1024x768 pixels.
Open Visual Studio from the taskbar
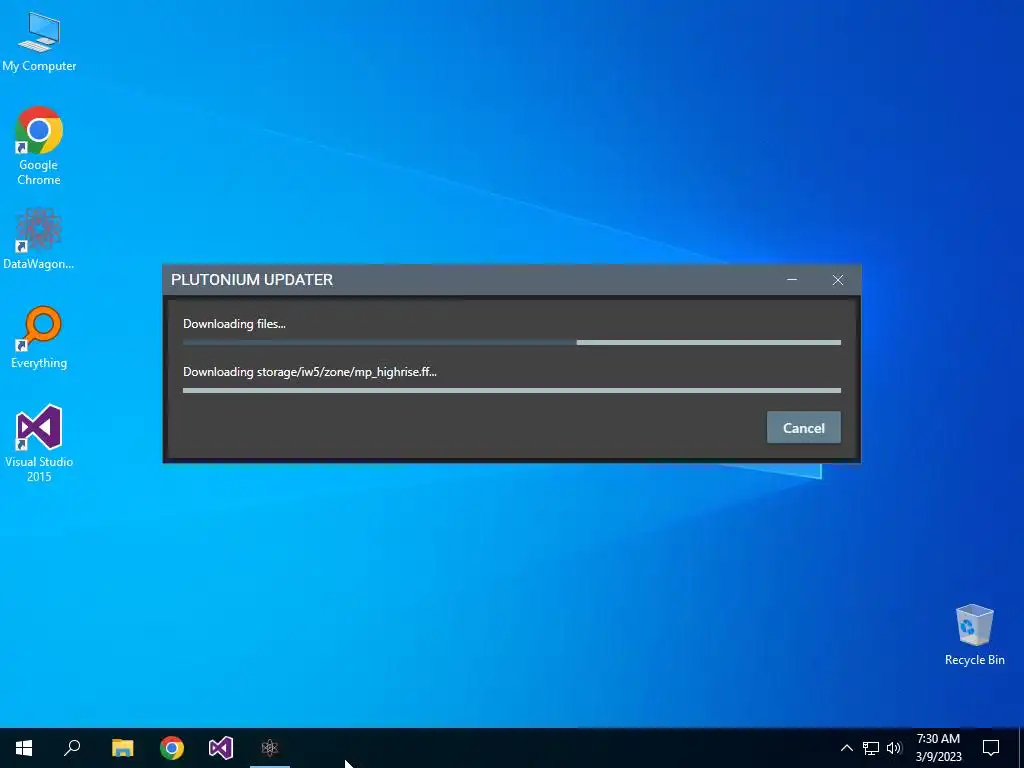click(x=221, y=748)
